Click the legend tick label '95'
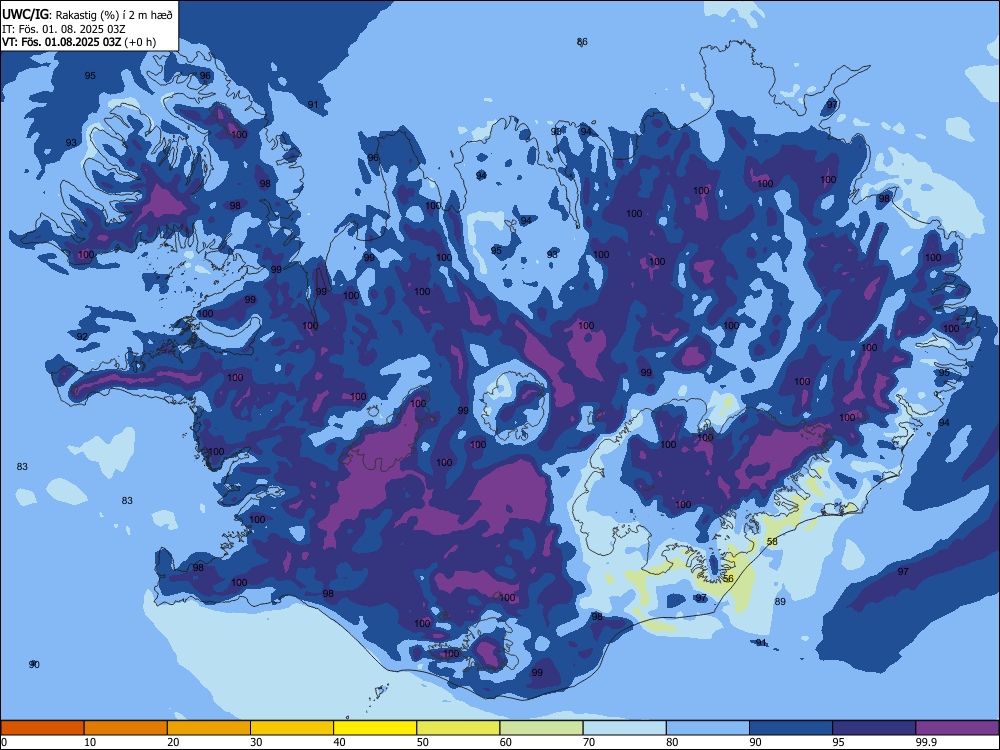This screenshot has height=750, width=1000. coord(838,742)
